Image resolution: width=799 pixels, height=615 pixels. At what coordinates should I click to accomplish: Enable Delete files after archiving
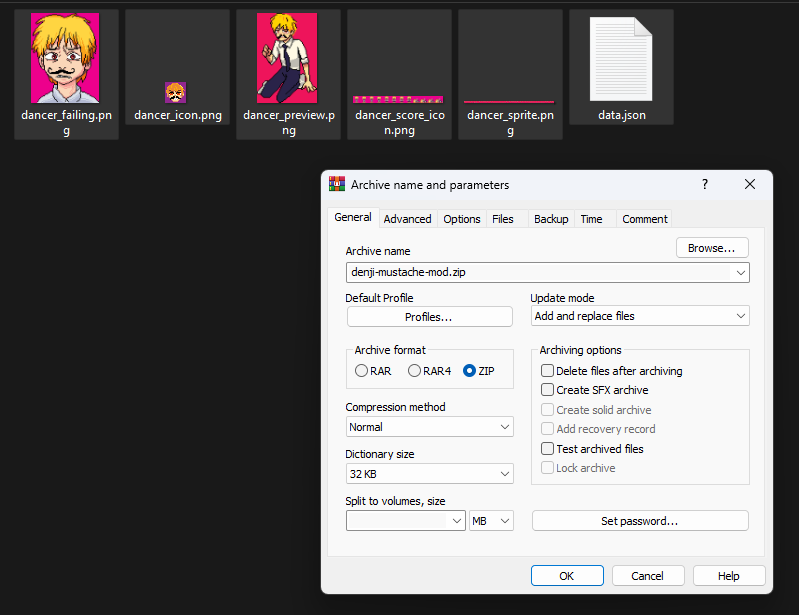(x=547, y=370)
